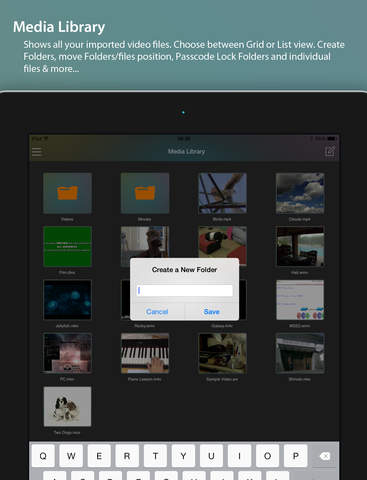Tap the I key

(239, 456)
